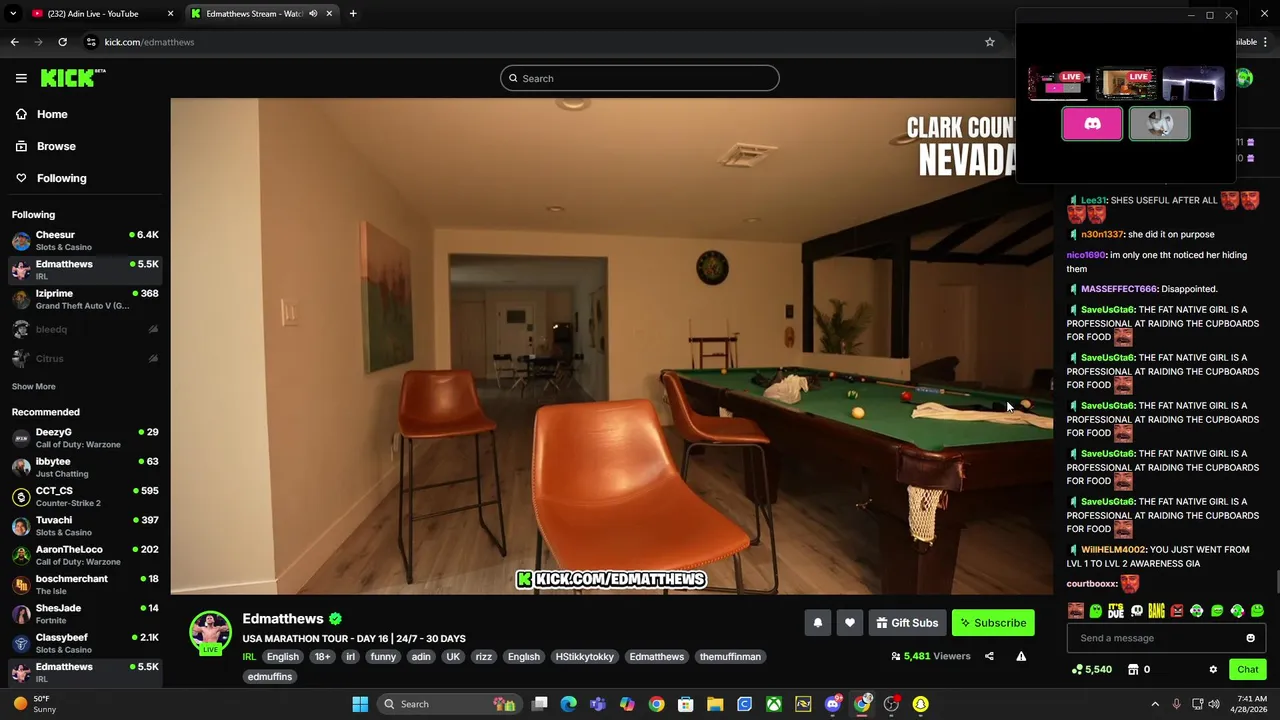Open a new browser tab
This screenshot has height=720, width=1280.
(x=353, y=14)
